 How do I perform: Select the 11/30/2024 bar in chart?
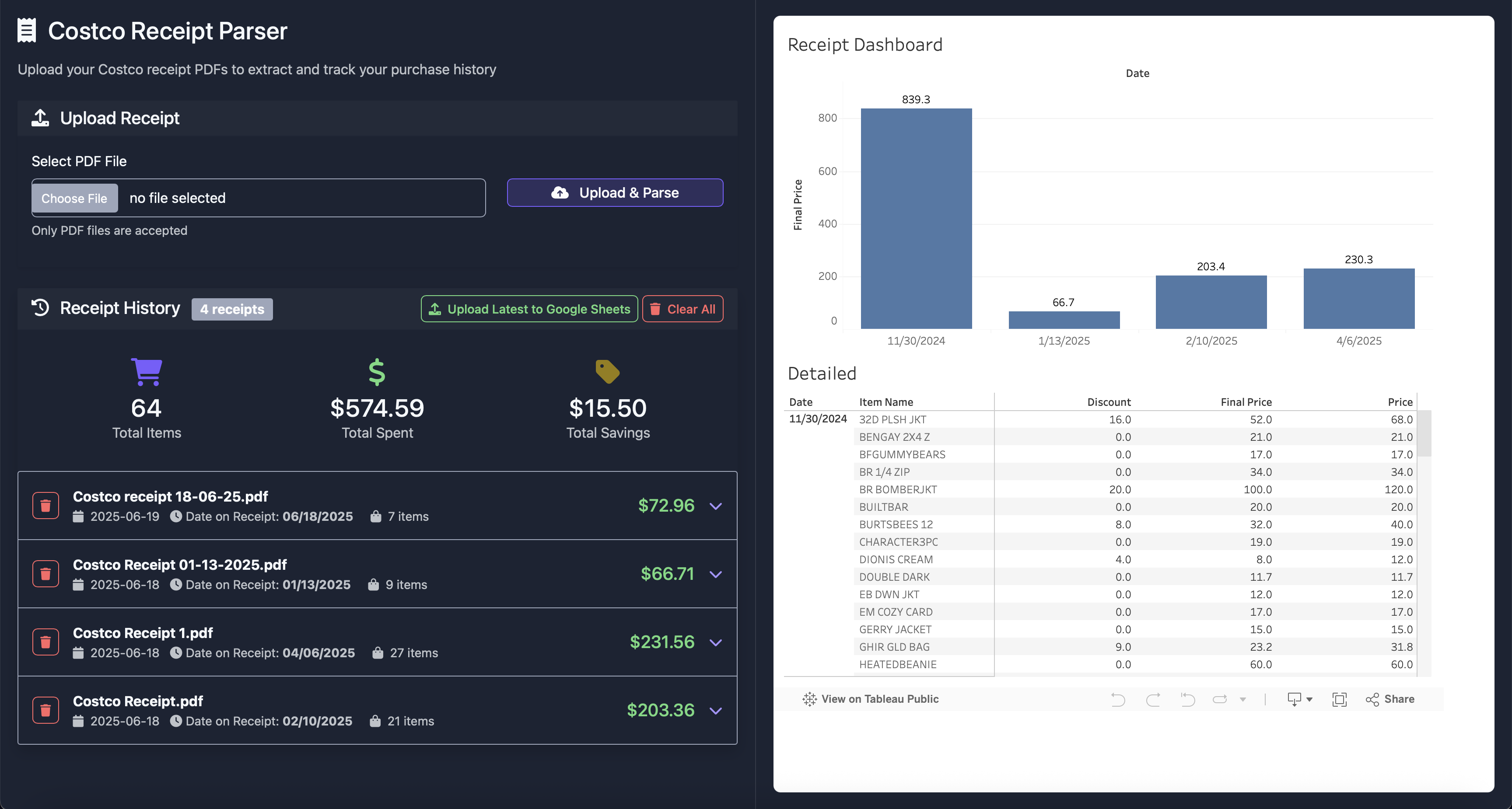[916, 218]
